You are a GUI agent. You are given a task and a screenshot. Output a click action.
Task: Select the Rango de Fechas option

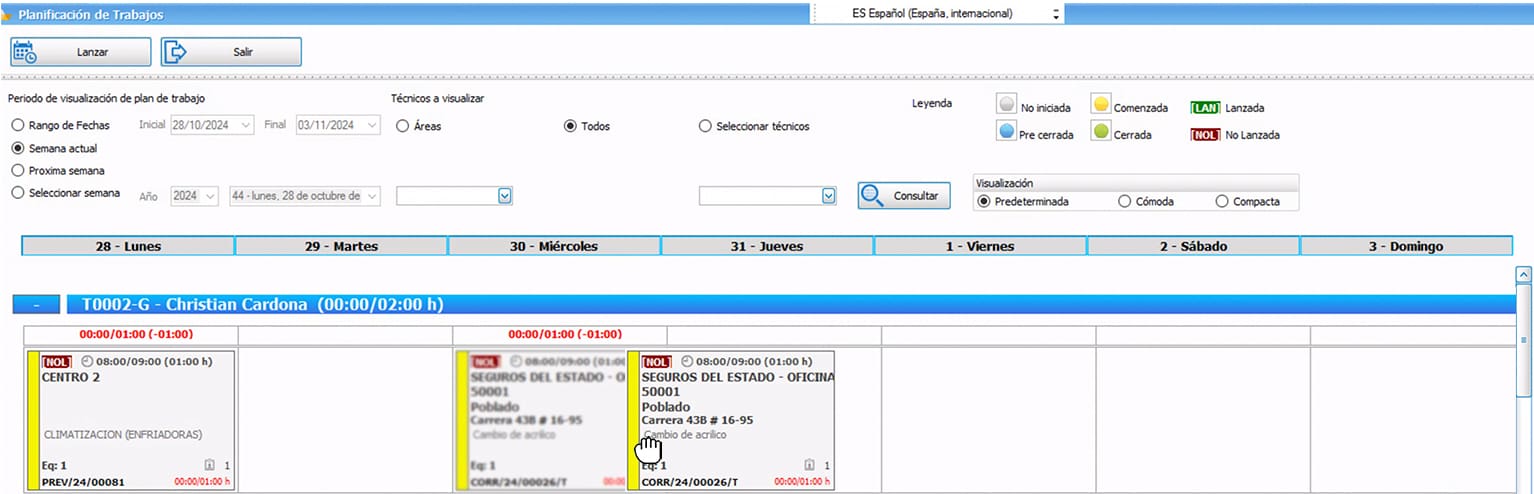18,126
